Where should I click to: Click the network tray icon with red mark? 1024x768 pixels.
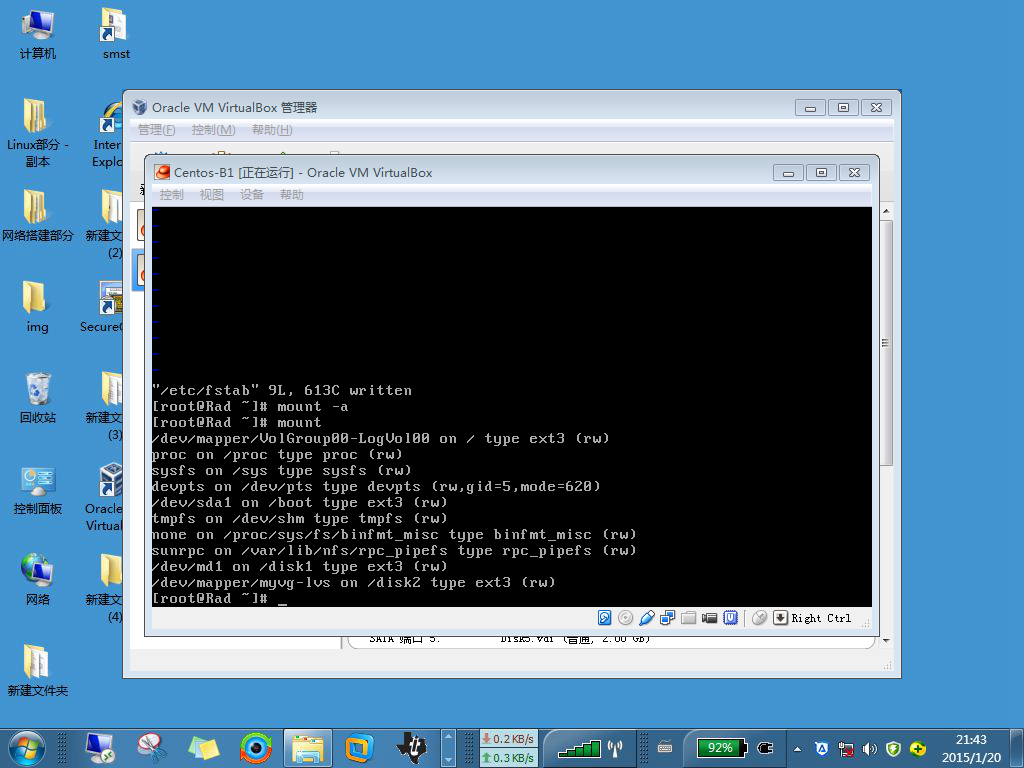tap(846, 749)
